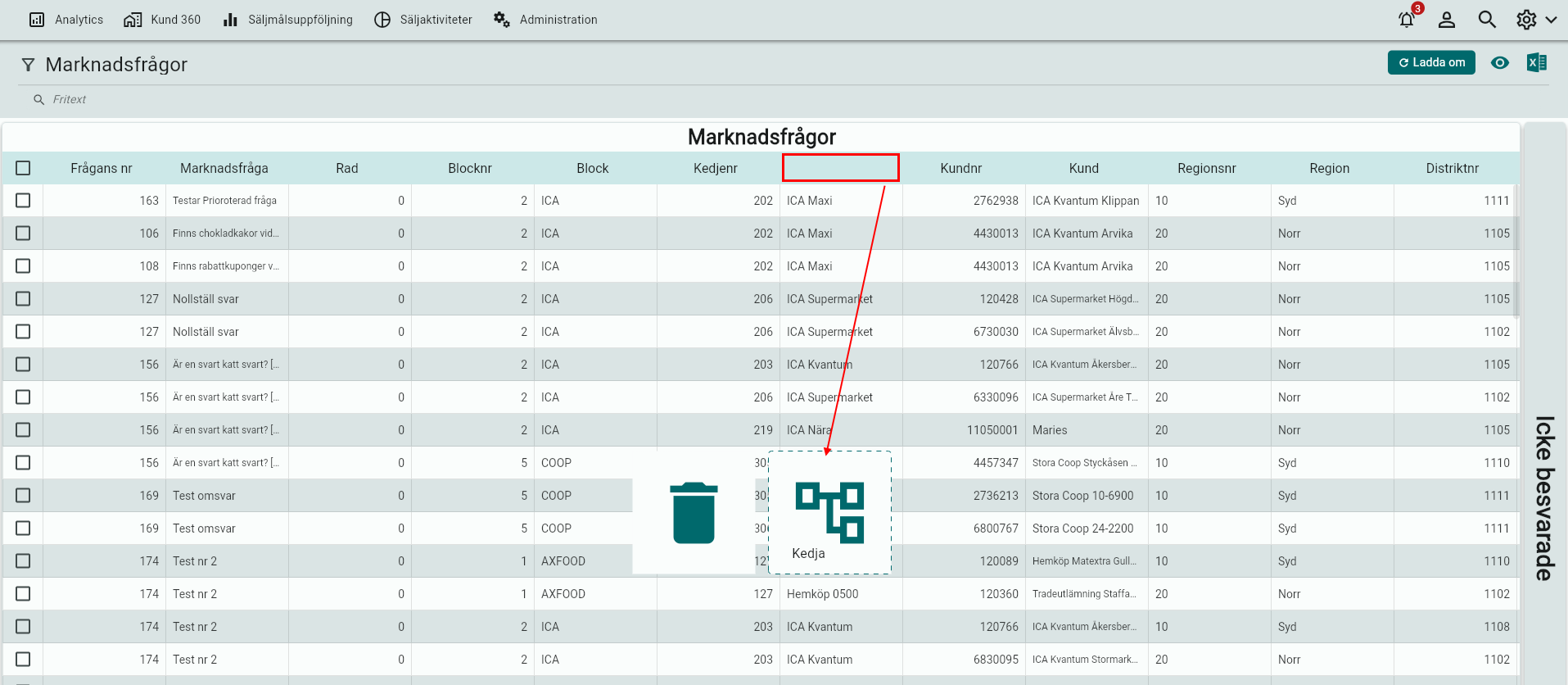Click the trash can delete icon

point(694,513)
